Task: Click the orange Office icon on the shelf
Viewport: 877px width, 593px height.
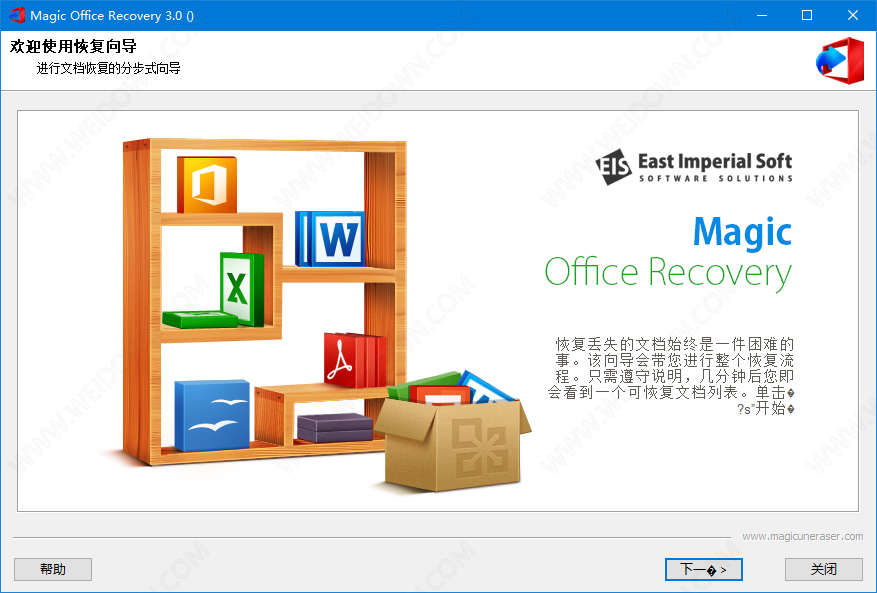Action: [x=207, y=185]
